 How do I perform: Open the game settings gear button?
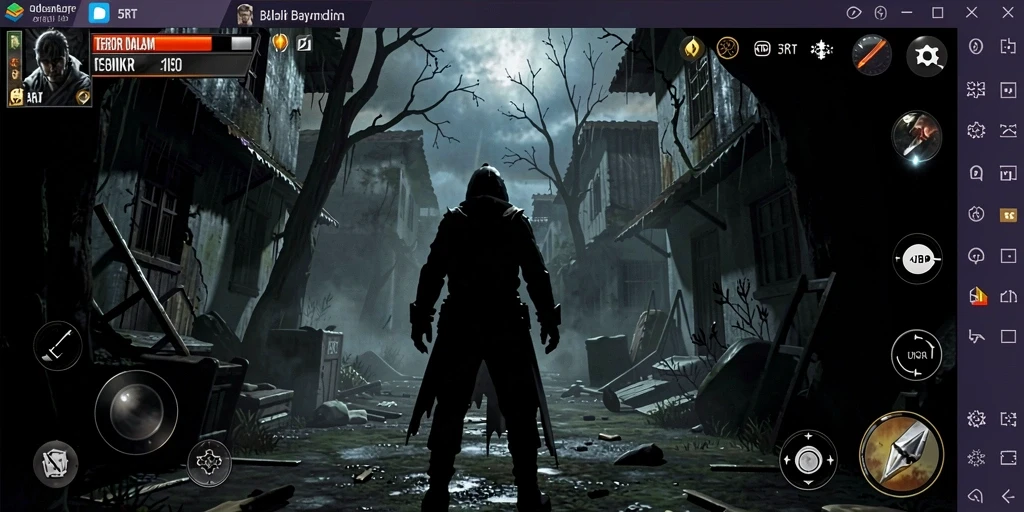point(926,56)
